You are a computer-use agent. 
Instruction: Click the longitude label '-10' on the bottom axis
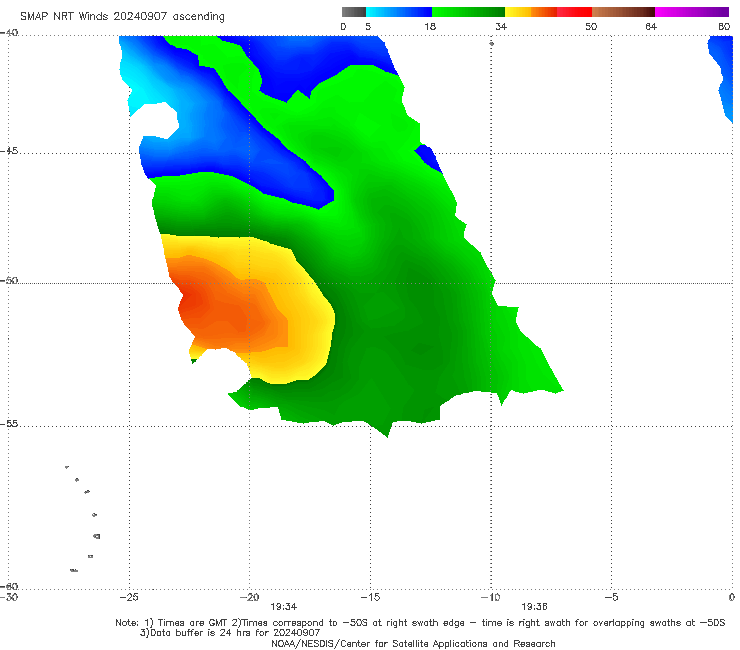click(x=491, y=597)
